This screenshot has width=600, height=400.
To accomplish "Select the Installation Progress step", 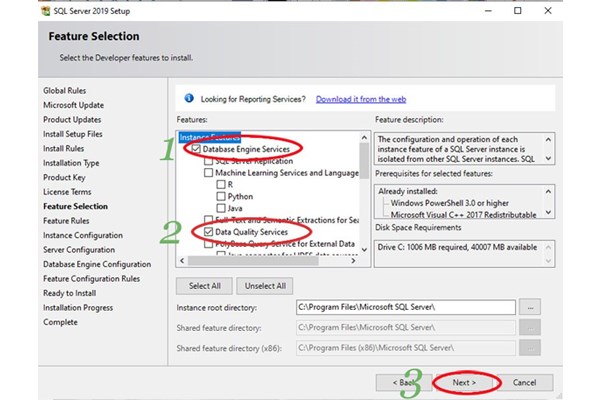I will click(78, 308).
